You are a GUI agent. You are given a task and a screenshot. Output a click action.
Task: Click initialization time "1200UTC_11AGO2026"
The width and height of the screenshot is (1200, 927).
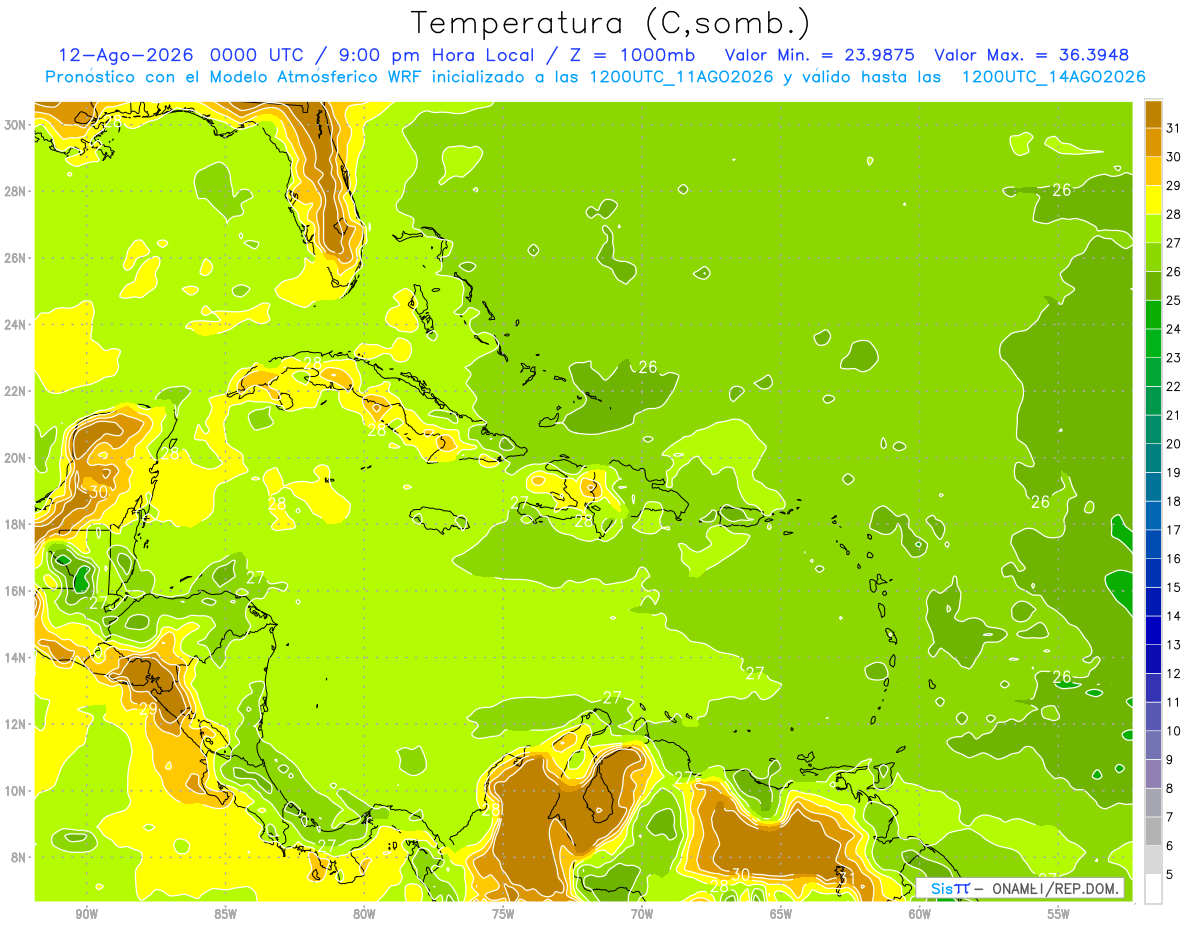[680, 77]
